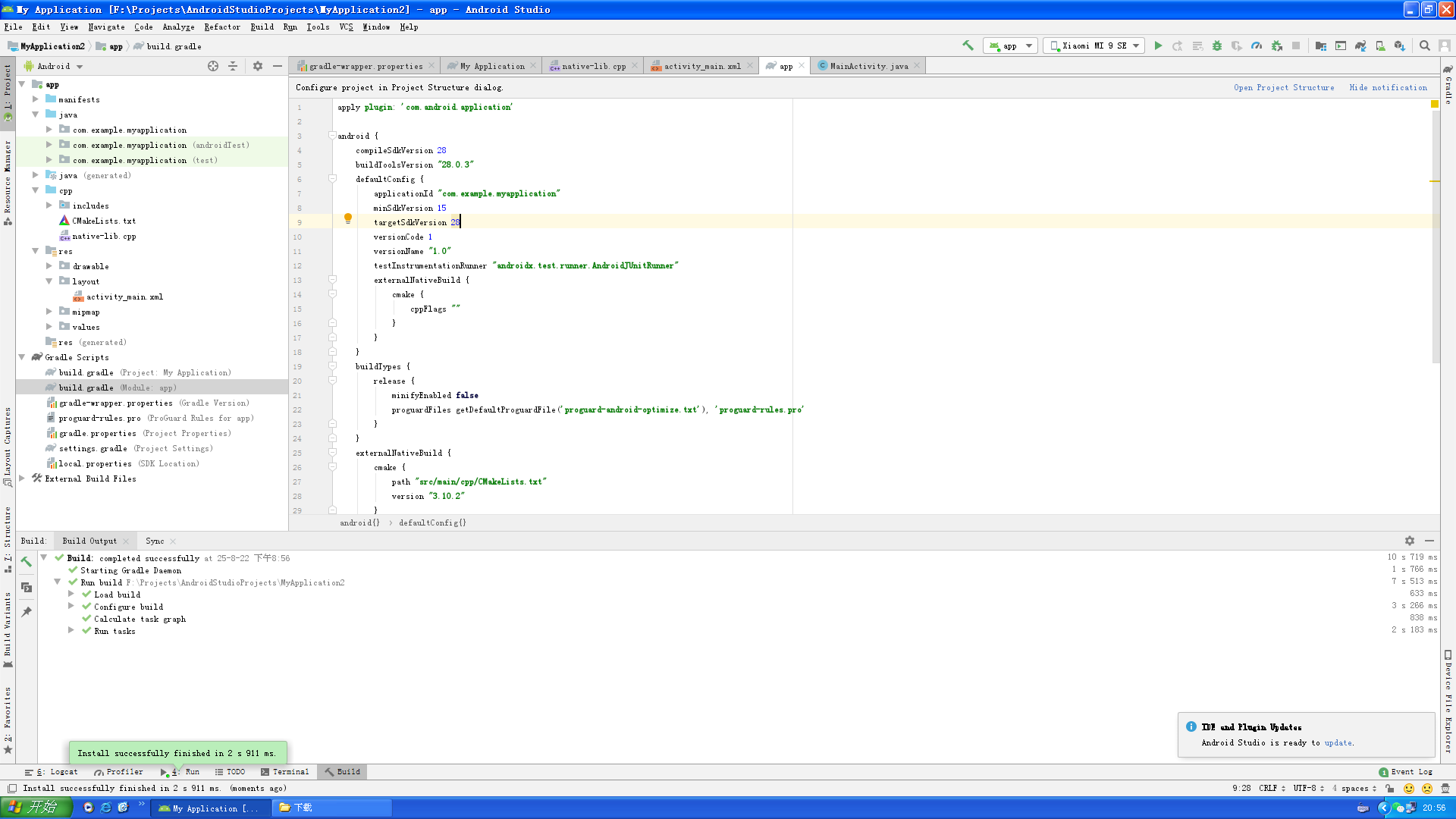Expand the Run tasks build node
Image resolution: width=1456 pixels, height=819 pixels.
tap(71, 630)
